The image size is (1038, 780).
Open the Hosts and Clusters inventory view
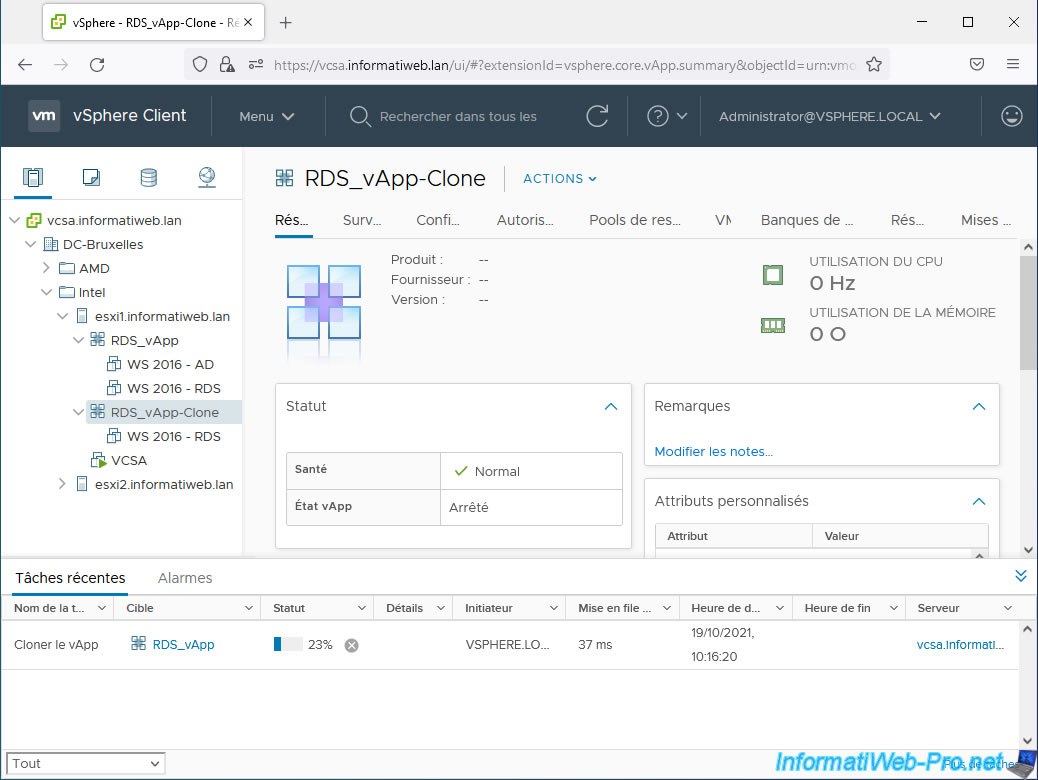pos(33,178)
